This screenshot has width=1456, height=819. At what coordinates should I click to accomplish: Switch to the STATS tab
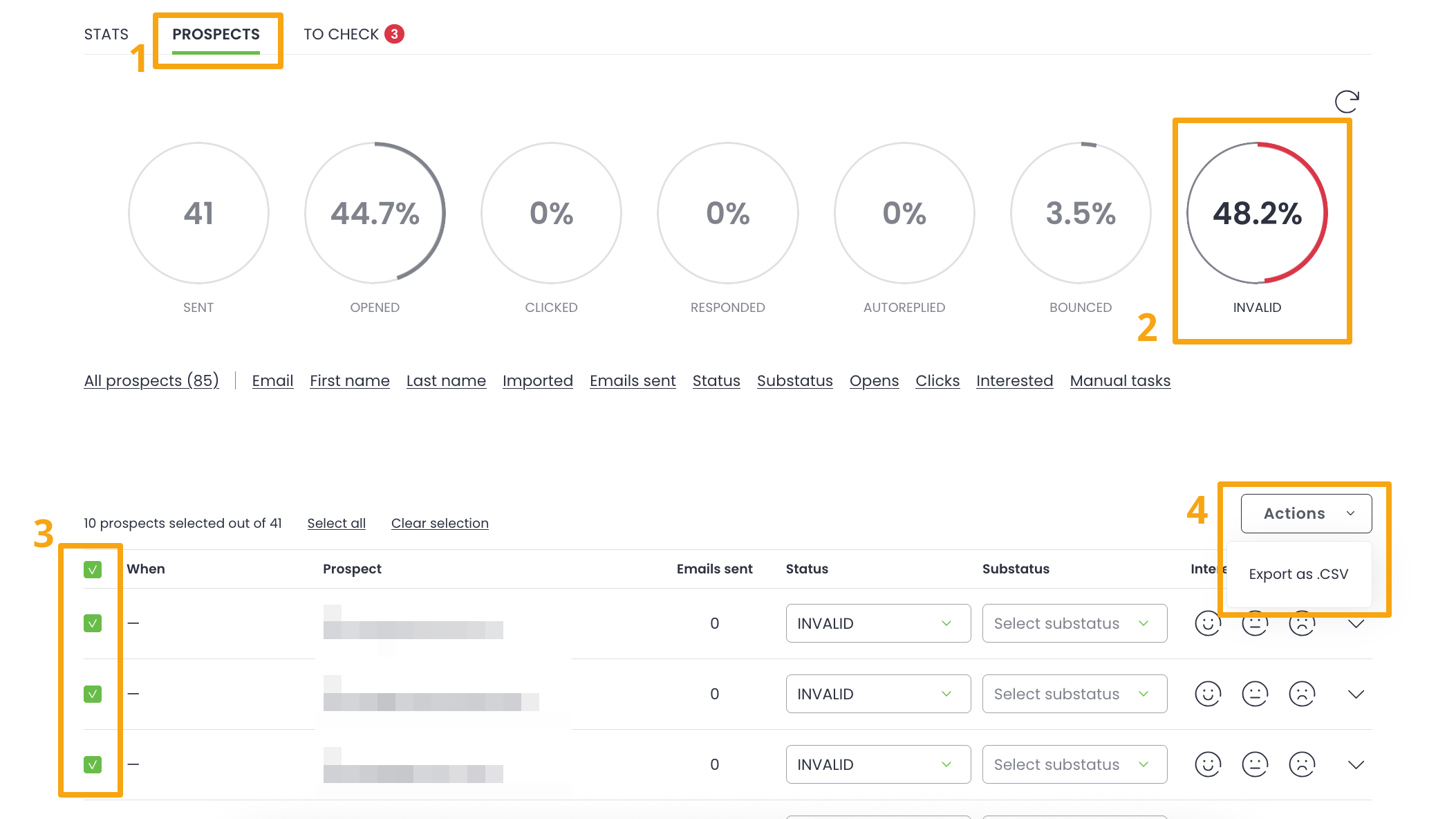click(x=106, y=33)
